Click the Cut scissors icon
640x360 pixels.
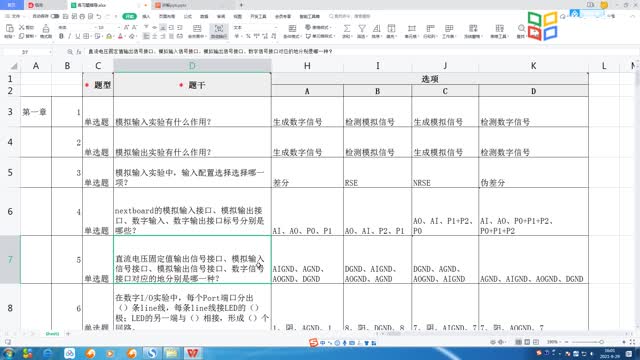click(x=22, y=27)
